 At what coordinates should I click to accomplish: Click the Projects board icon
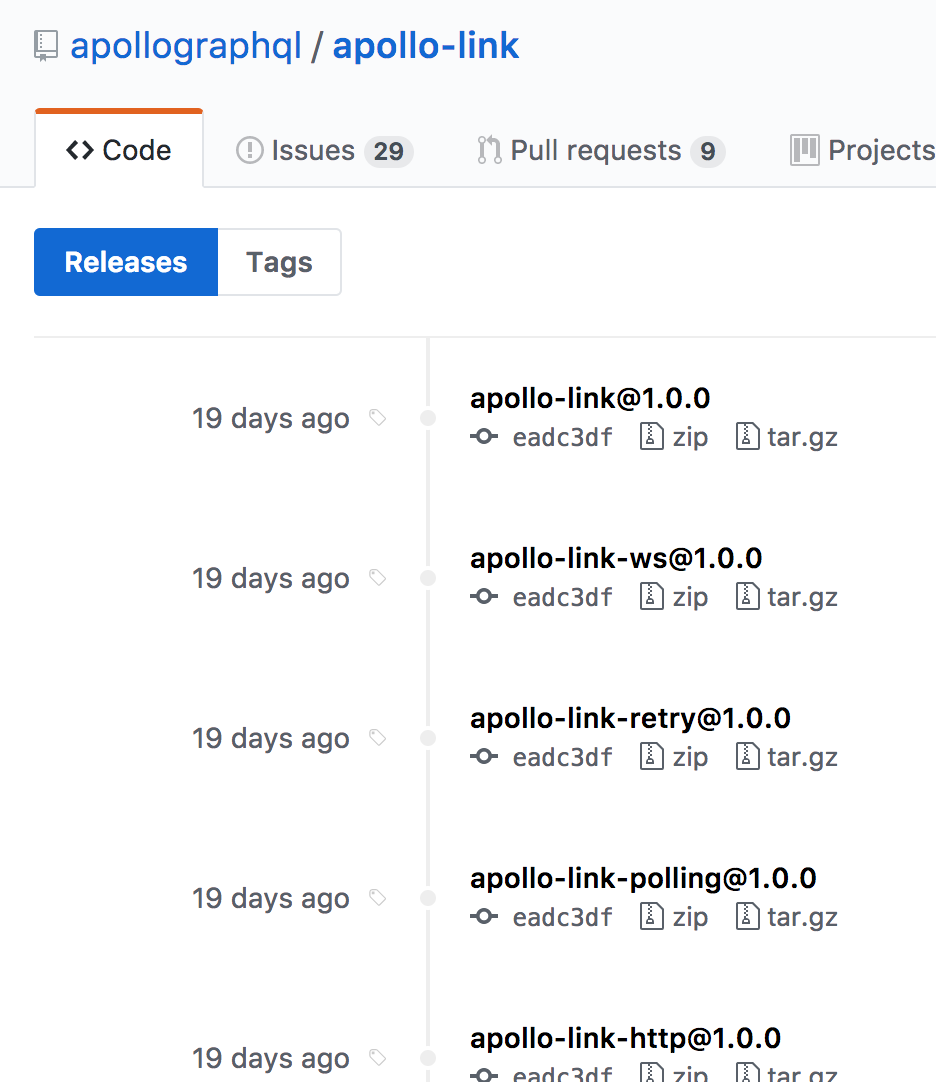point(807,150)
